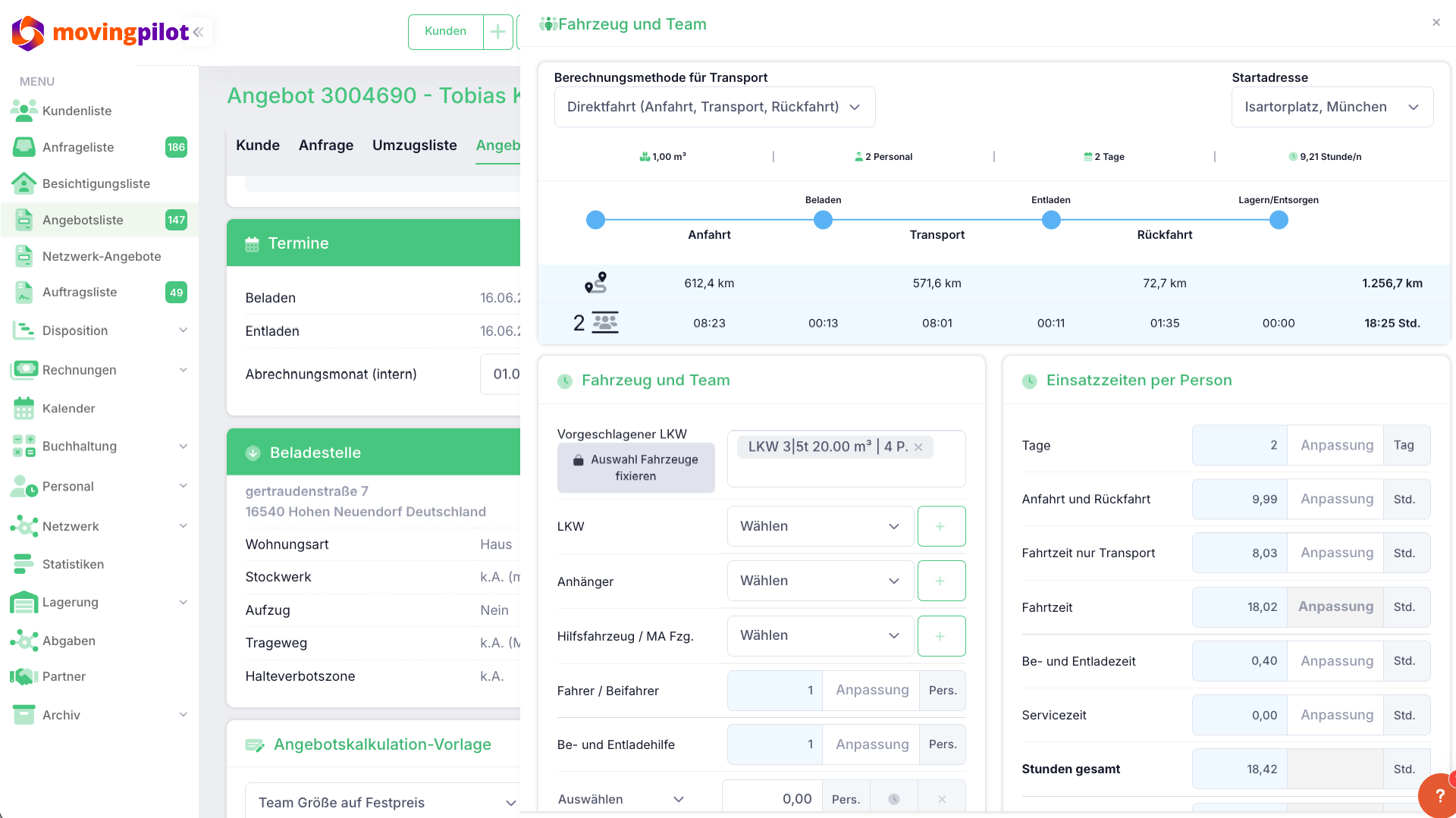
Task: Open Kundenliste from sidebar icon
Action: pos(24,111)
